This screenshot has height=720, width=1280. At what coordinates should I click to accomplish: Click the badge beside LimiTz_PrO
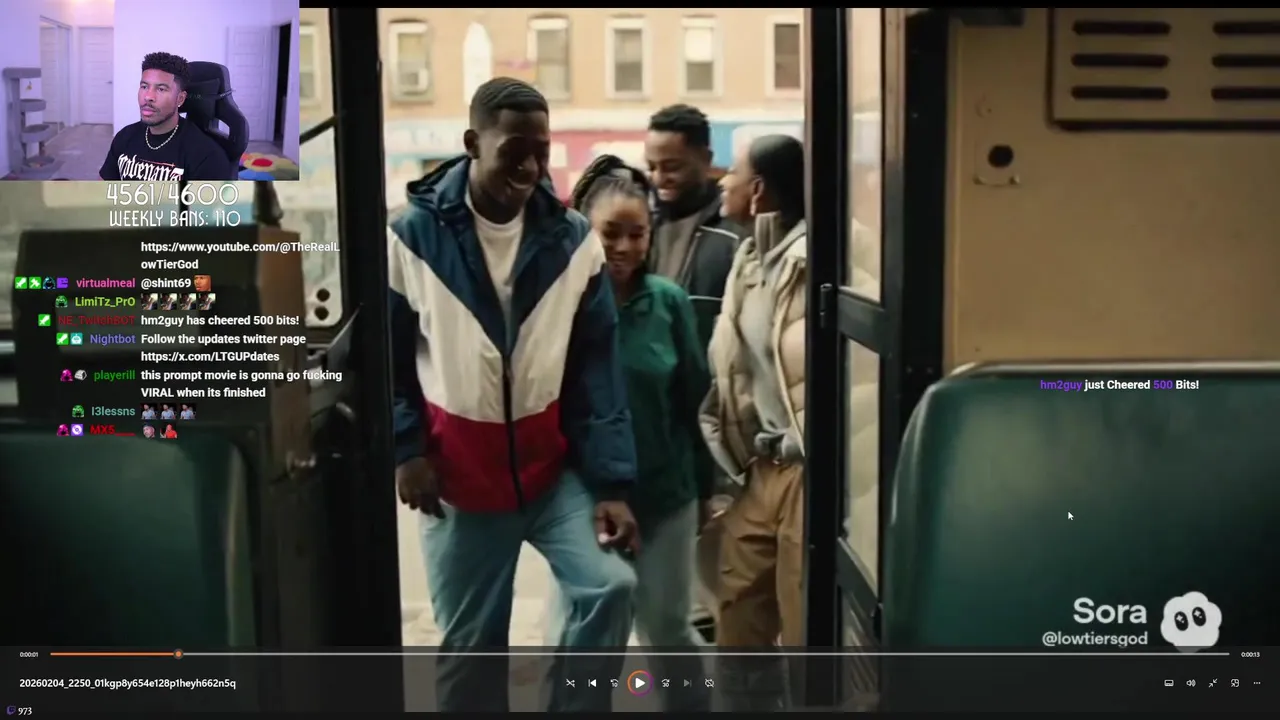pyautogui.click(x=62, y=301)
